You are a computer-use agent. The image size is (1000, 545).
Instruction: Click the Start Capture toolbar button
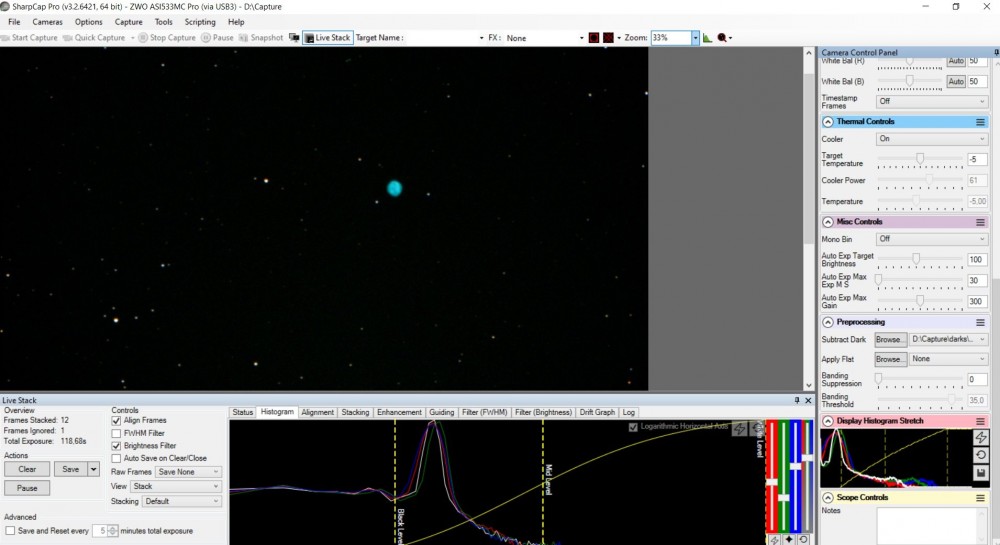[x=29, y=38]
